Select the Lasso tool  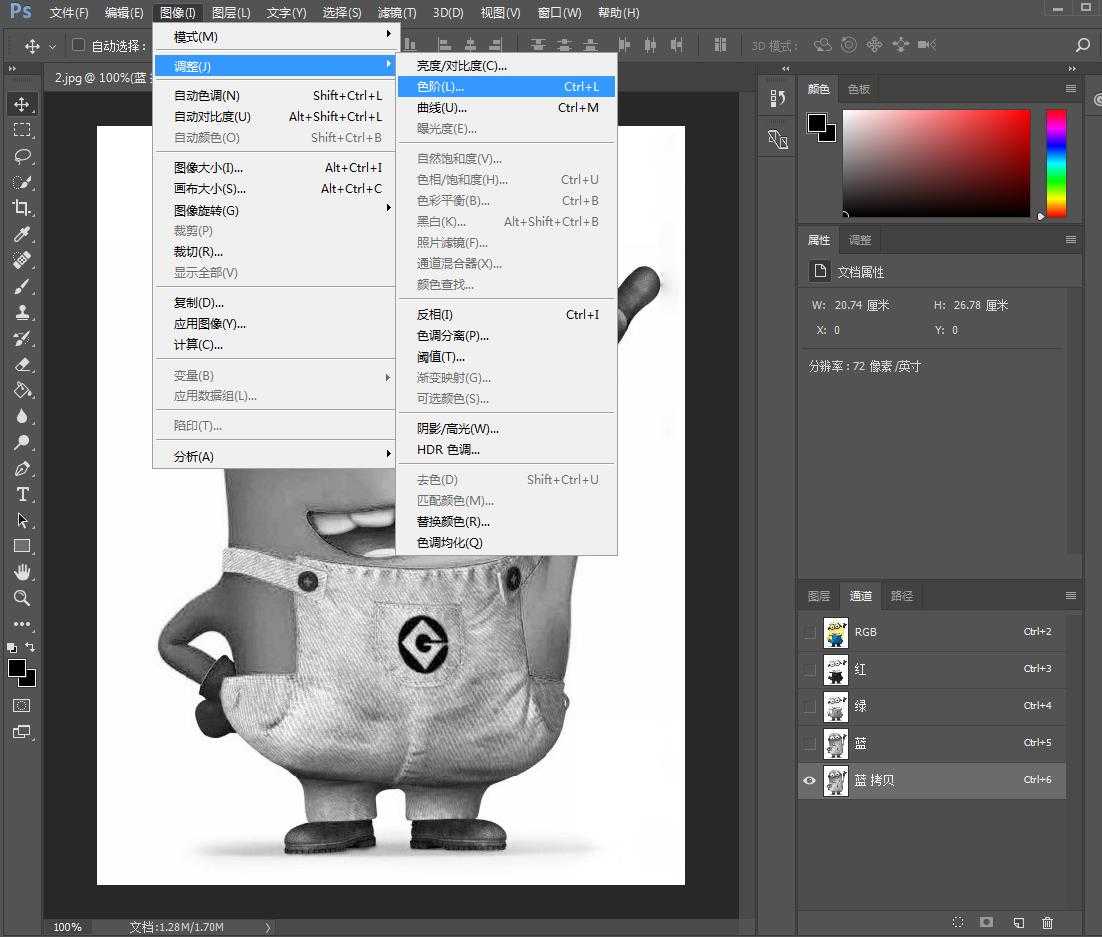point(22,156)
